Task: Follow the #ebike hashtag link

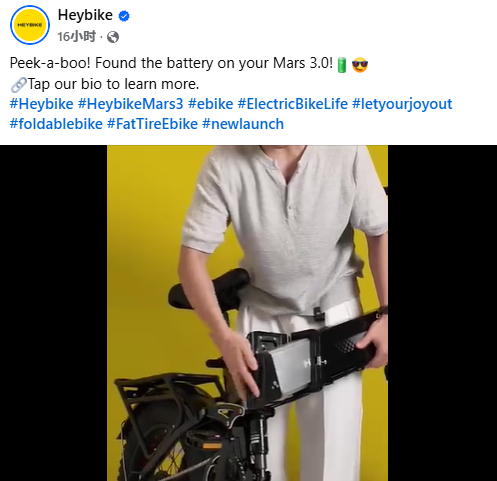Action: pyautogui.click(x=210, y=104)
